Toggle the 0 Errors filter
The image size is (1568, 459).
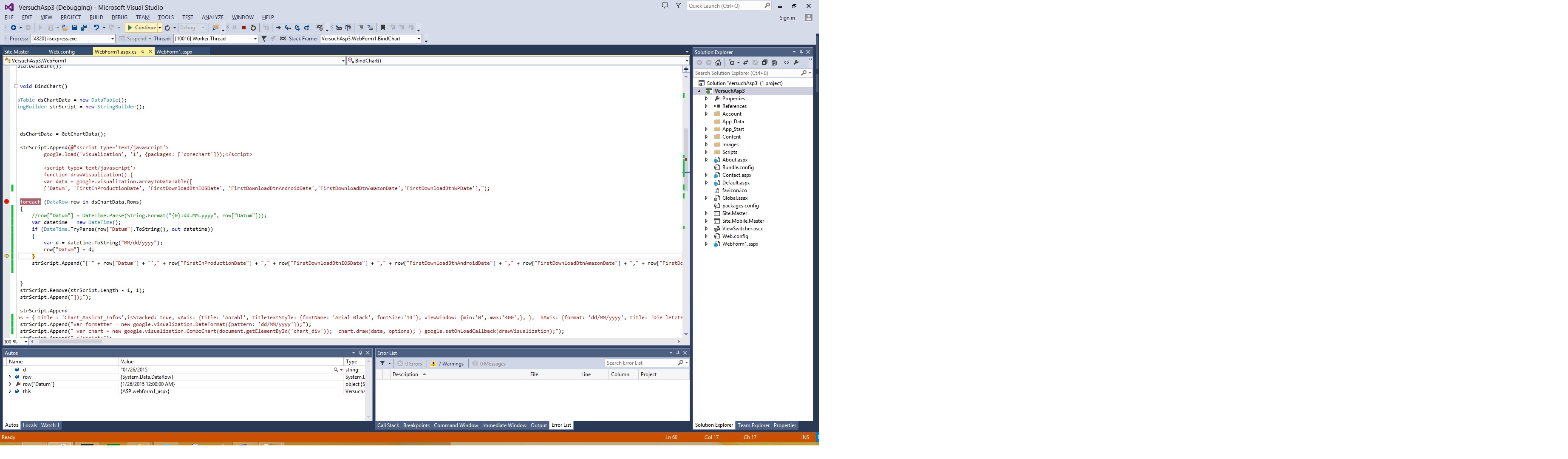pyautogui.click(x=410, y=364)
